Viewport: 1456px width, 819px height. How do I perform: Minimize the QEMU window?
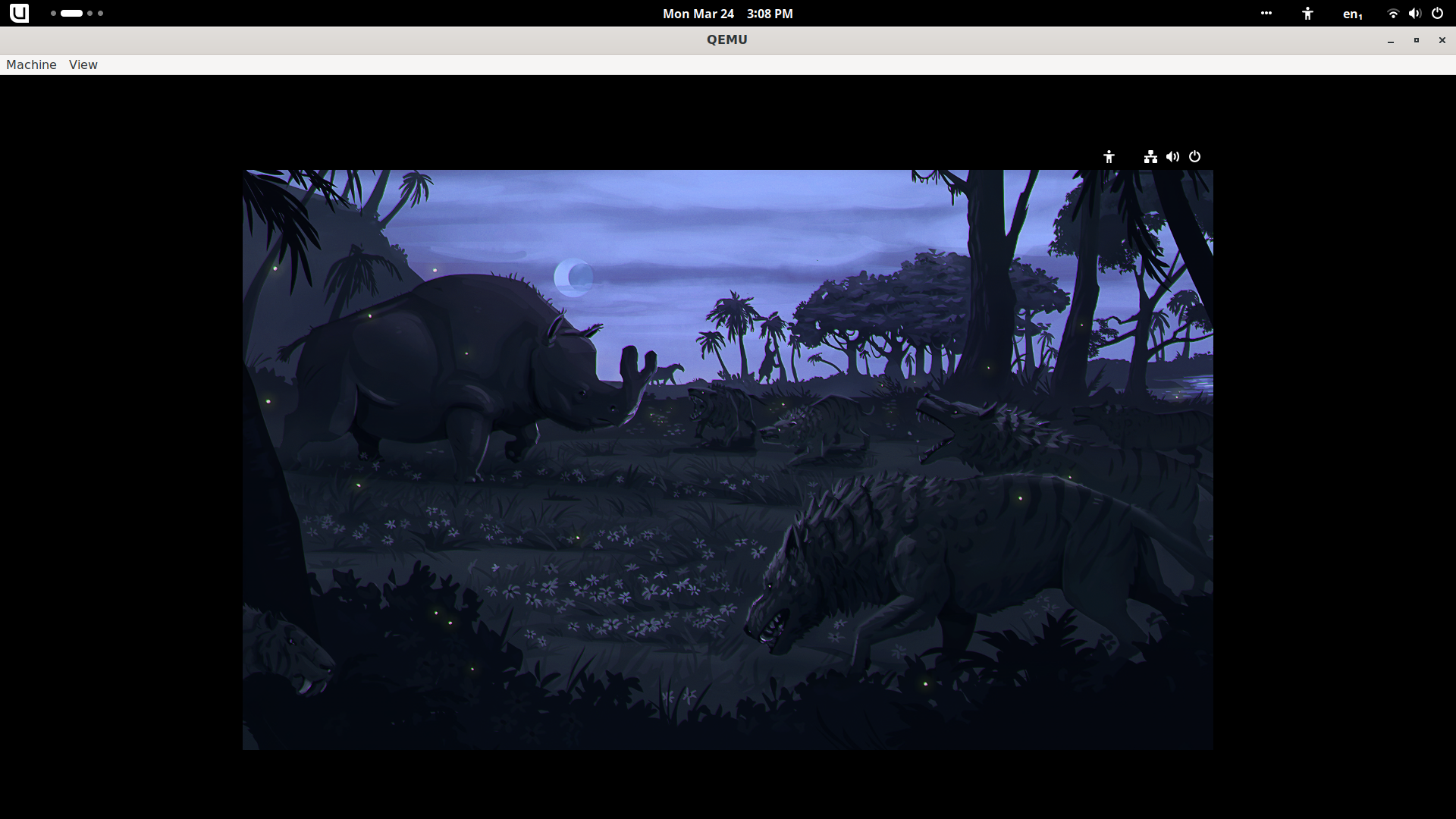point(1391,40)
